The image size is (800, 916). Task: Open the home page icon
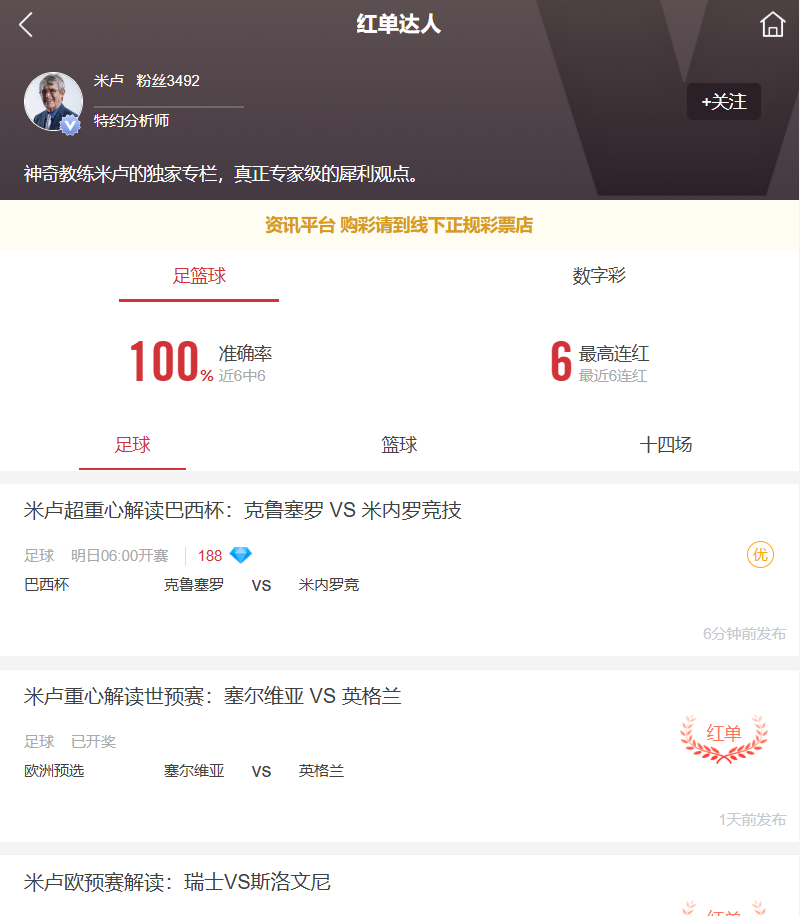[x=772, y=25]
